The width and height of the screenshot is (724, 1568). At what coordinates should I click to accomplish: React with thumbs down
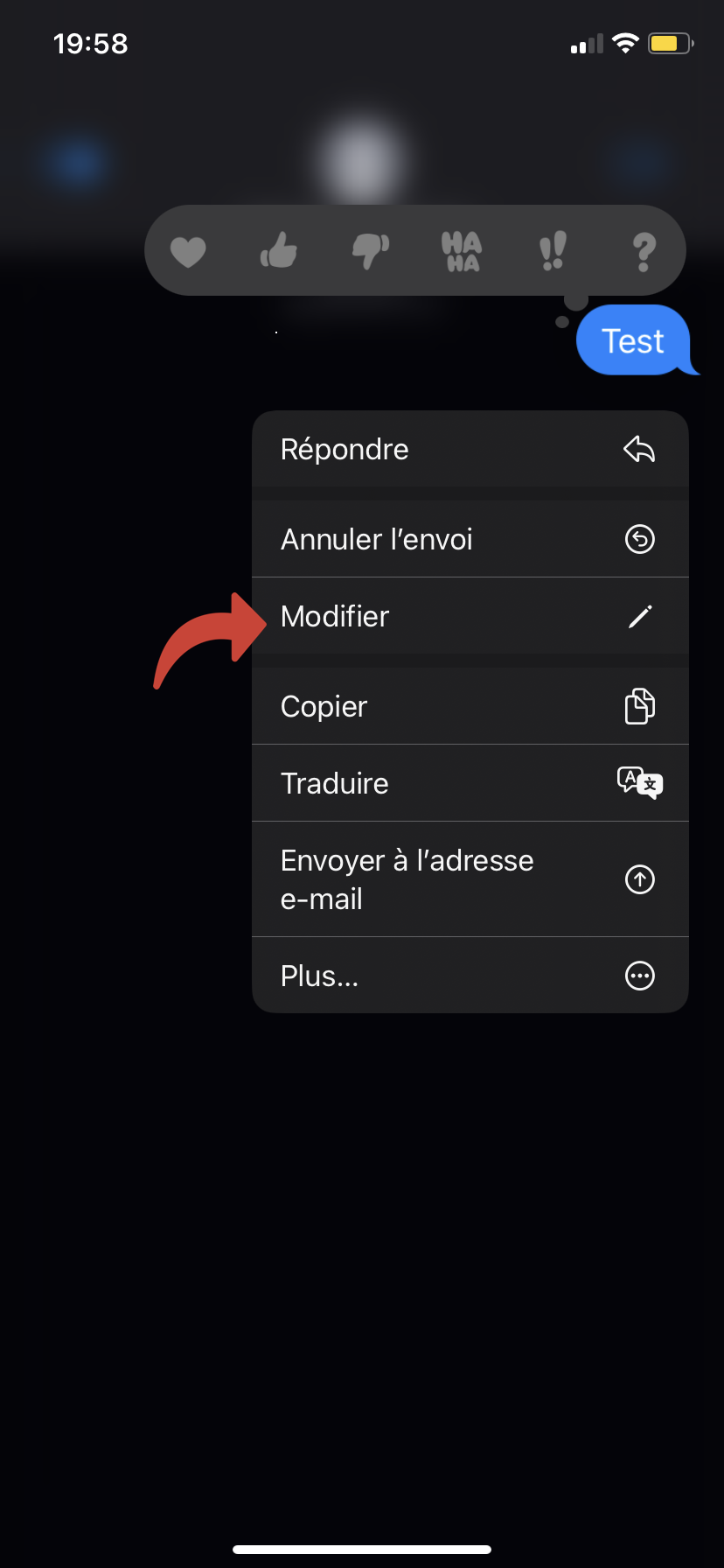click(371, 251)
